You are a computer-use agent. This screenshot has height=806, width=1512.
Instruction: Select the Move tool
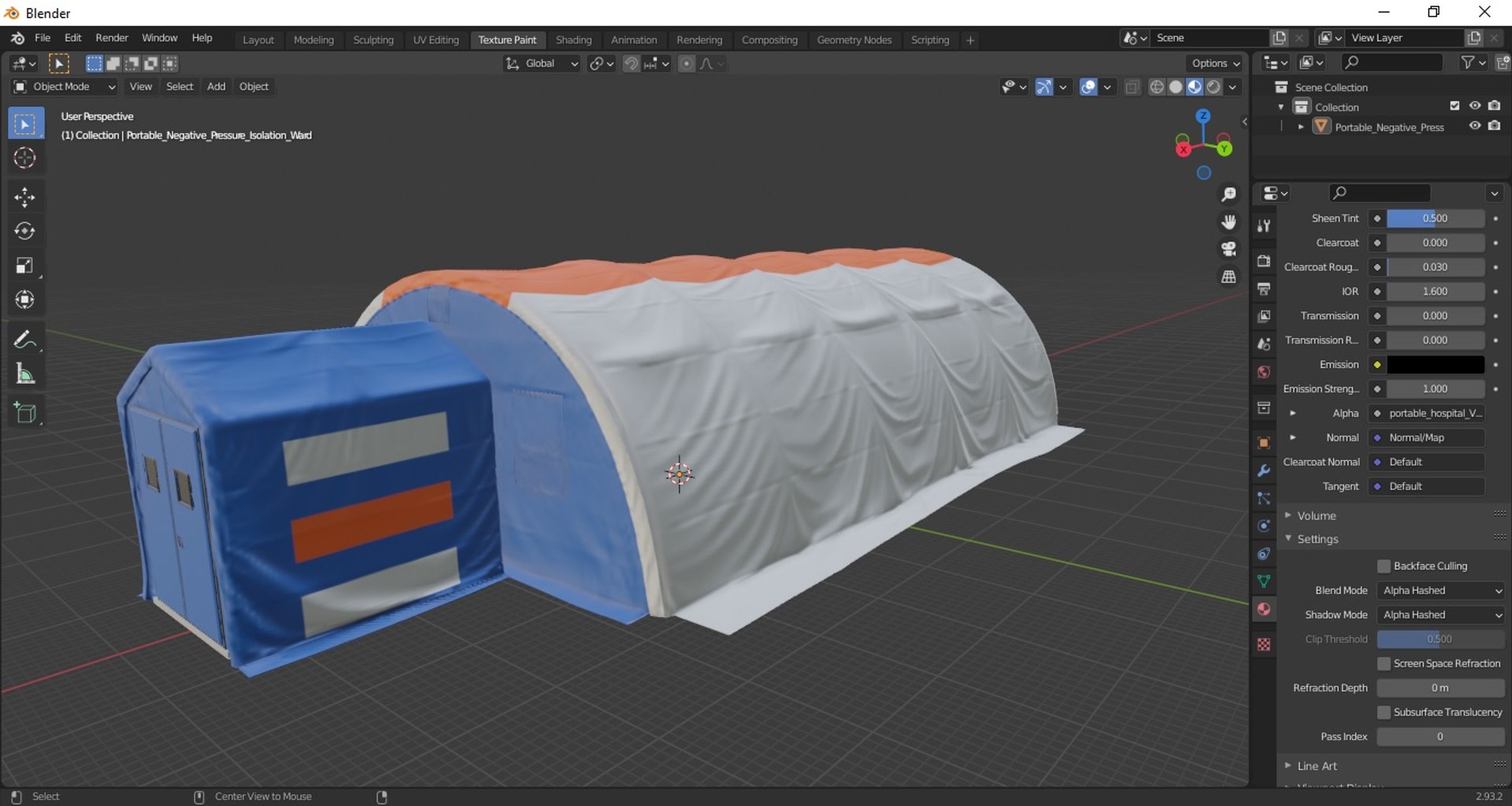coord(25,197)
